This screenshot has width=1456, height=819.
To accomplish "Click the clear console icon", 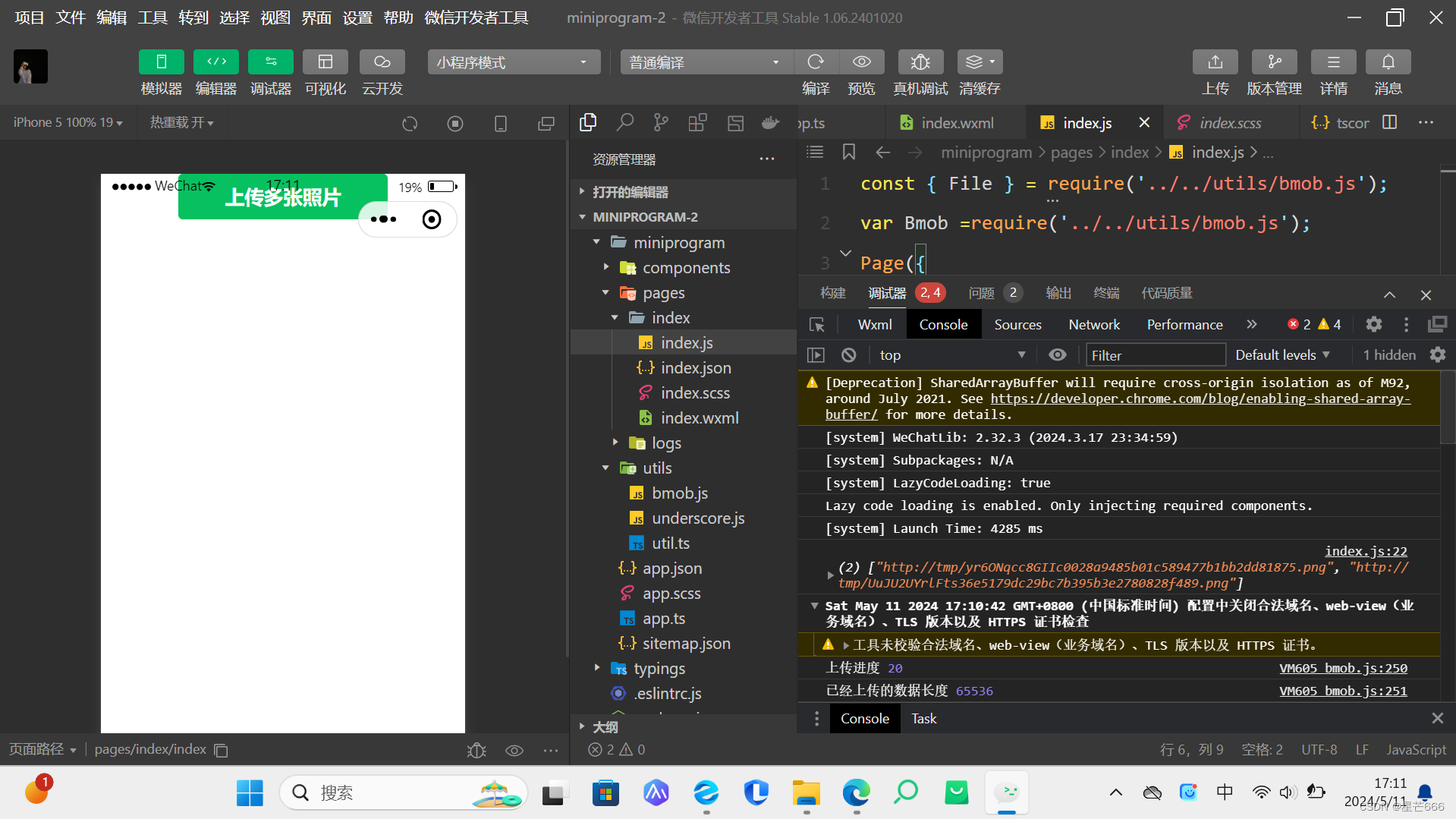I will 848,355.
